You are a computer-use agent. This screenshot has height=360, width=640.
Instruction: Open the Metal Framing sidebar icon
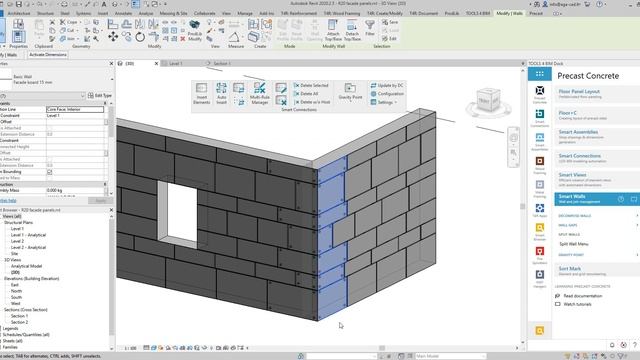click(x=540, y=189)
